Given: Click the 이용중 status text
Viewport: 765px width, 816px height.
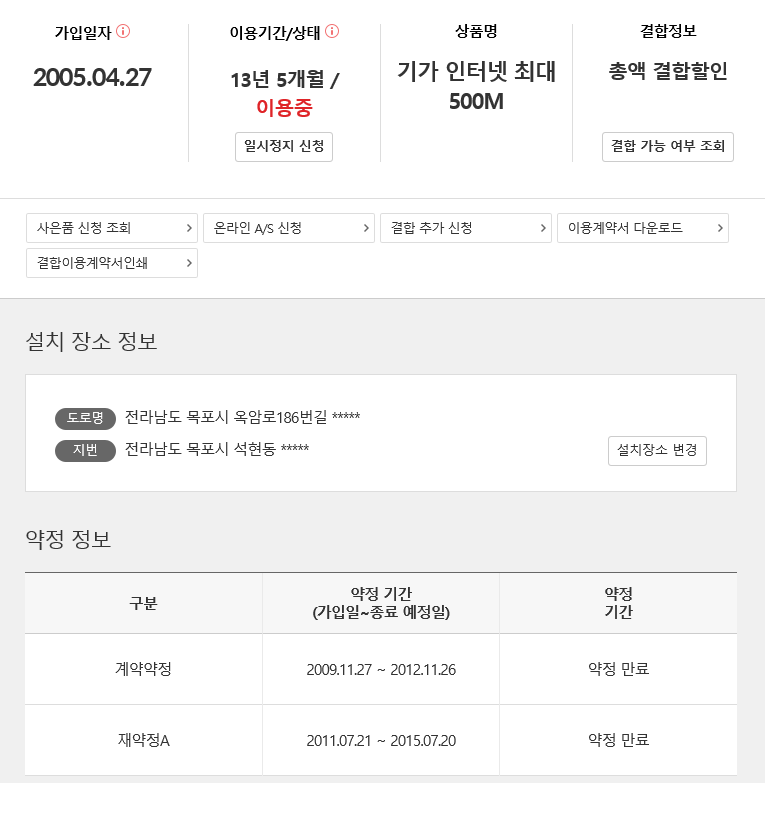Looking at the screenshot, I should (x=284, y=108).
